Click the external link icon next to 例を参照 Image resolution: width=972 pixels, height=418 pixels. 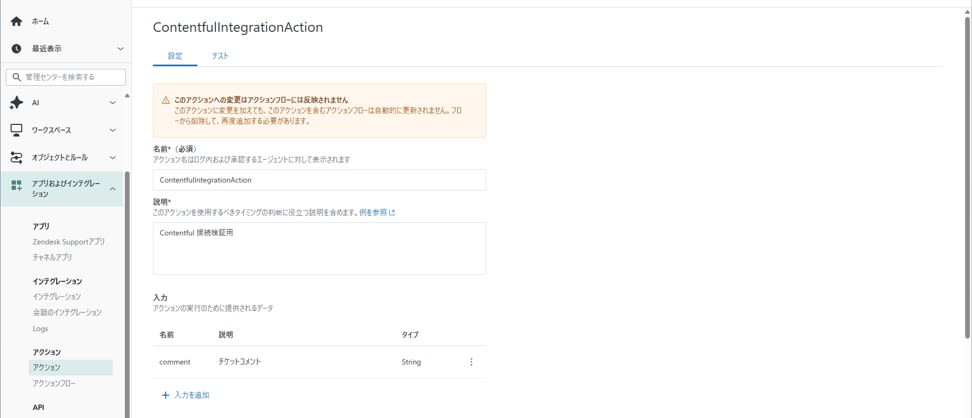point(392,212)
